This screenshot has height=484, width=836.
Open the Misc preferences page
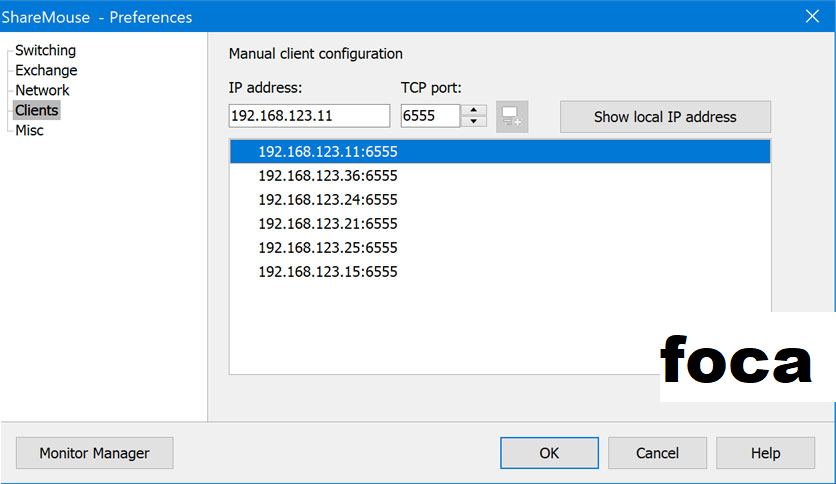pyautogui.click(x=29, y=131)
